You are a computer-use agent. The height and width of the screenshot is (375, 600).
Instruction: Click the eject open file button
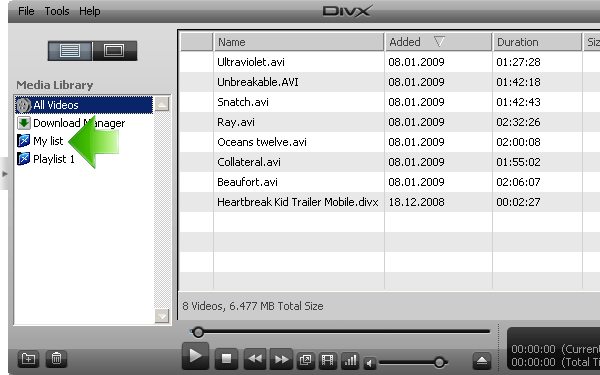point(482,360)
